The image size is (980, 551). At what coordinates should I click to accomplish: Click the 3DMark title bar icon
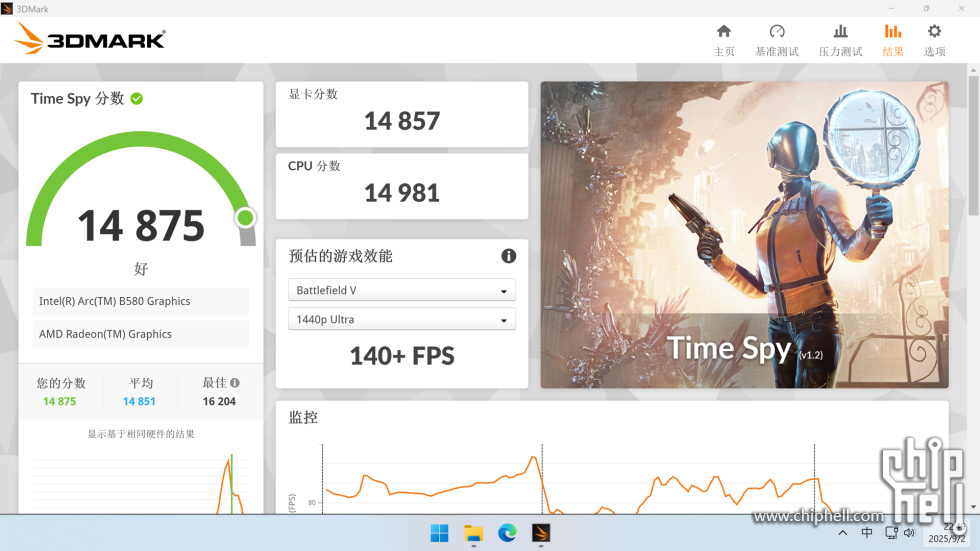coord(7,9)
